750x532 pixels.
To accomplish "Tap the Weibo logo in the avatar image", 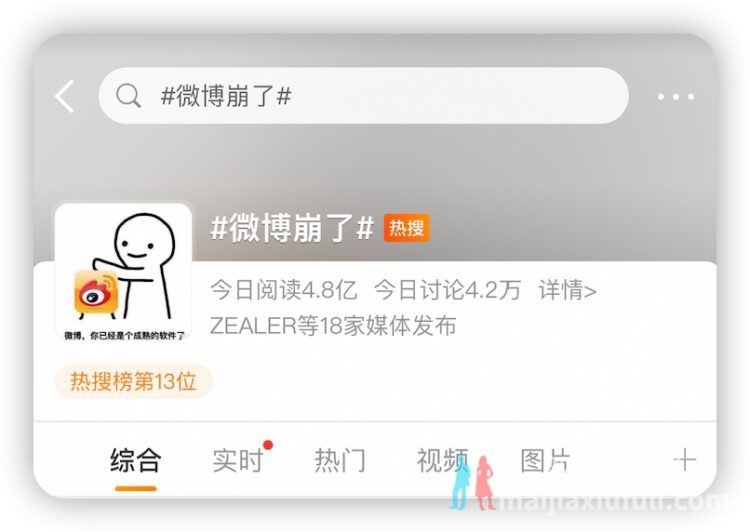I will click(x=96, y=294).
